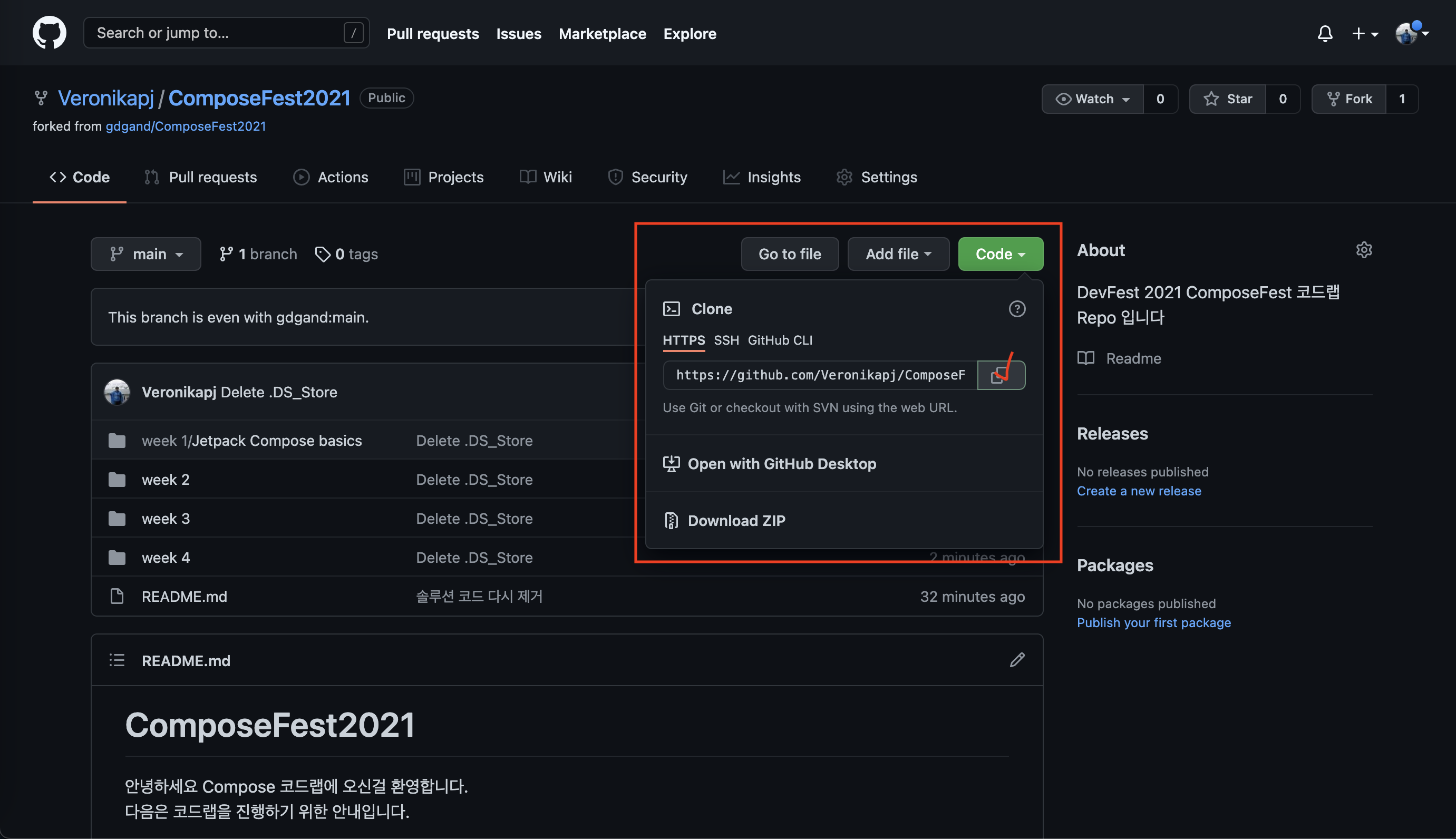Select the HTTPS clone tab
The width and height of the screenshot is (1456, 839).
click(x=684, y=340)
